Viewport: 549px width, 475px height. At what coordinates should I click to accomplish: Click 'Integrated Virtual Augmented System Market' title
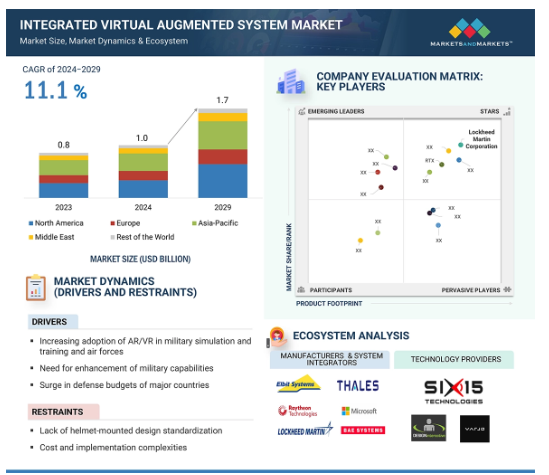pyautogui.click(x=181, y=25)
